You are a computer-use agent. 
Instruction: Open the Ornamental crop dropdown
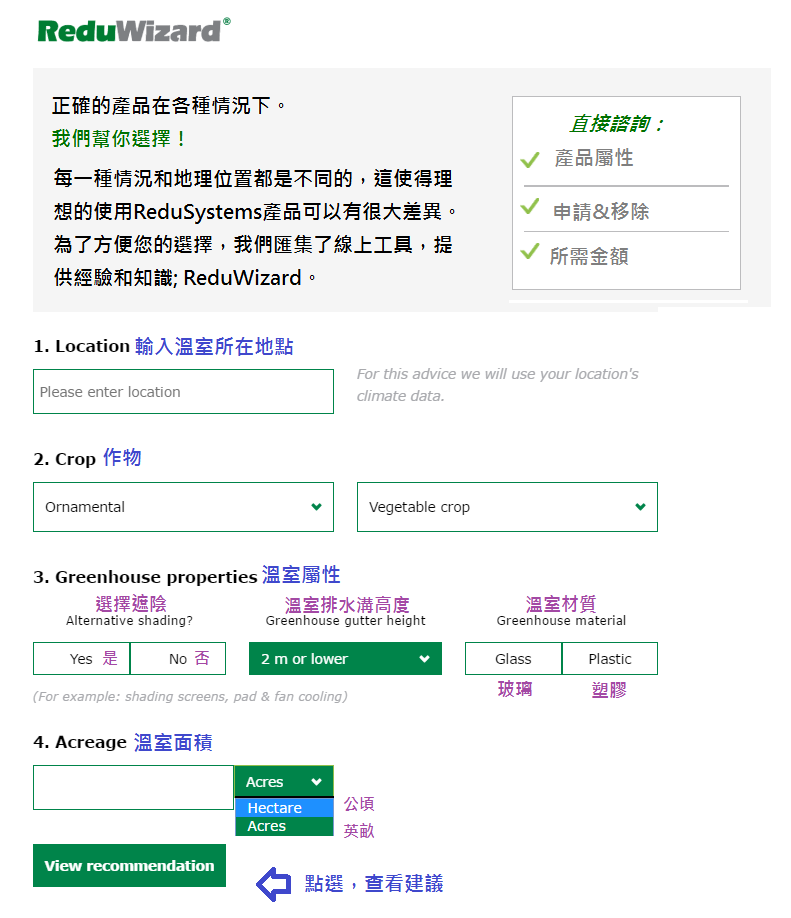pyautogui.click(x=183, y=507)
